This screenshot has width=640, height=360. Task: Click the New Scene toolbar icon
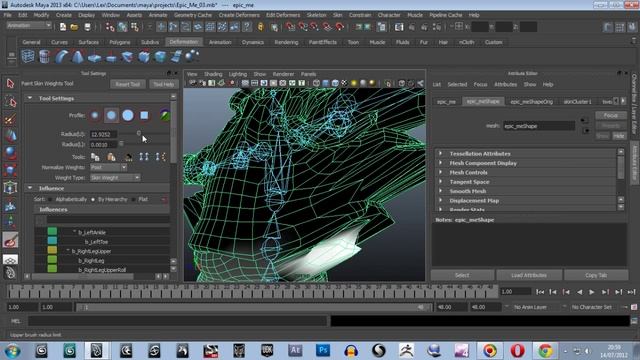click(x=63, y=27)
